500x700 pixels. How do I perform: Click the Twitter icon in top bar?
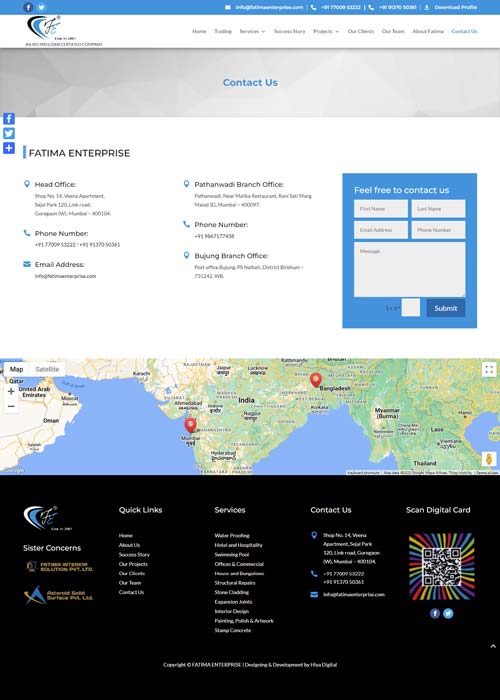(x=41, y=7)
